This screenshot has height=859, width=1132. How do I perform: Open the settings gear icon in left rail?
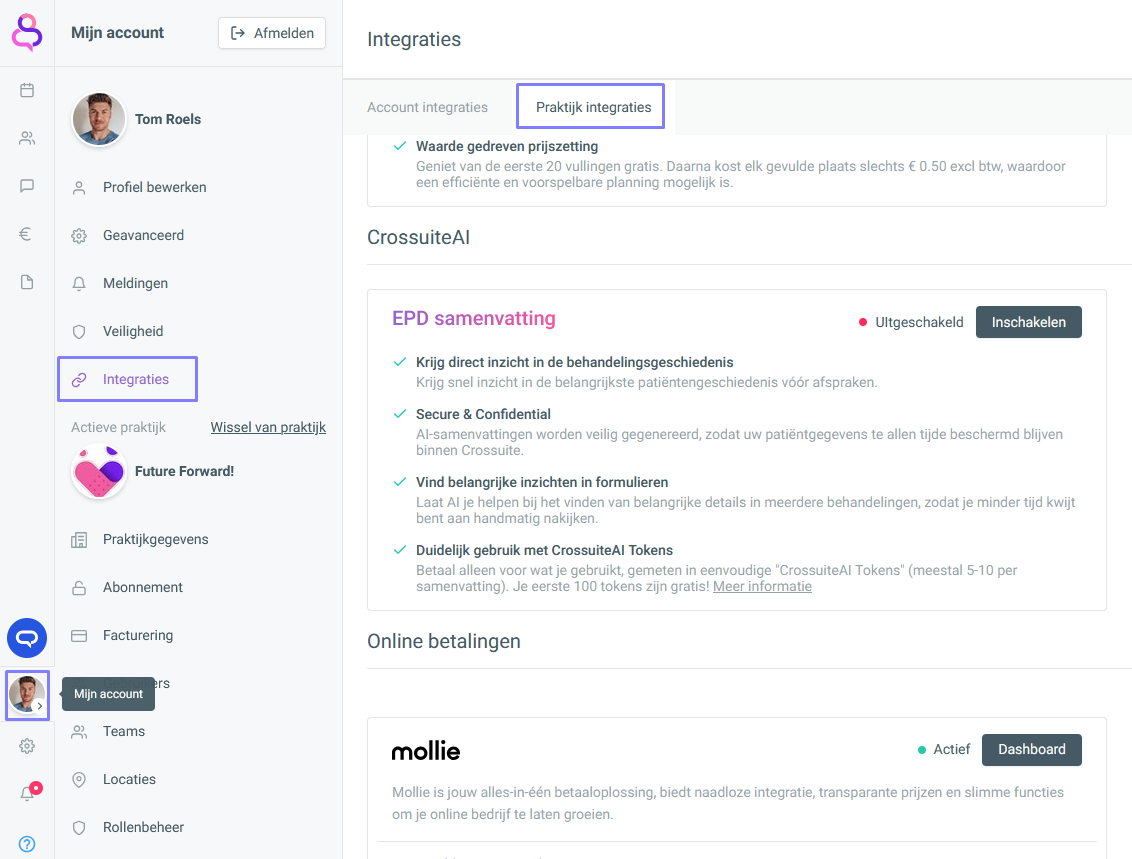[27, 746]
